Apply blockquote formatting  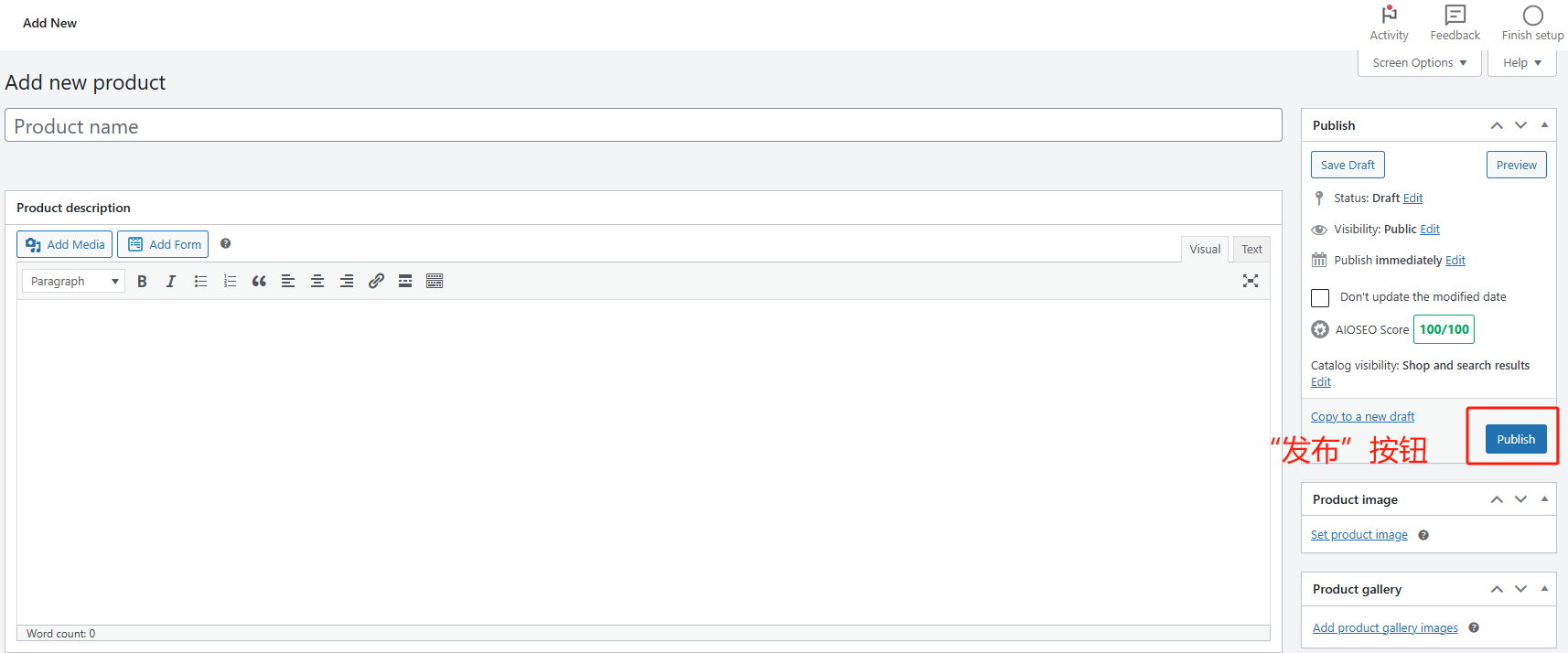coord(259,282)
